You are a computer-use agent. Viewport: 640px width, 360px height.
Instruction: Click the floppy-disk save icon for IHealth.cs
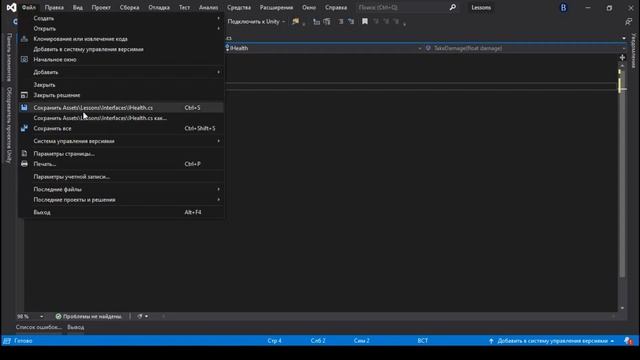pos(24,108)
